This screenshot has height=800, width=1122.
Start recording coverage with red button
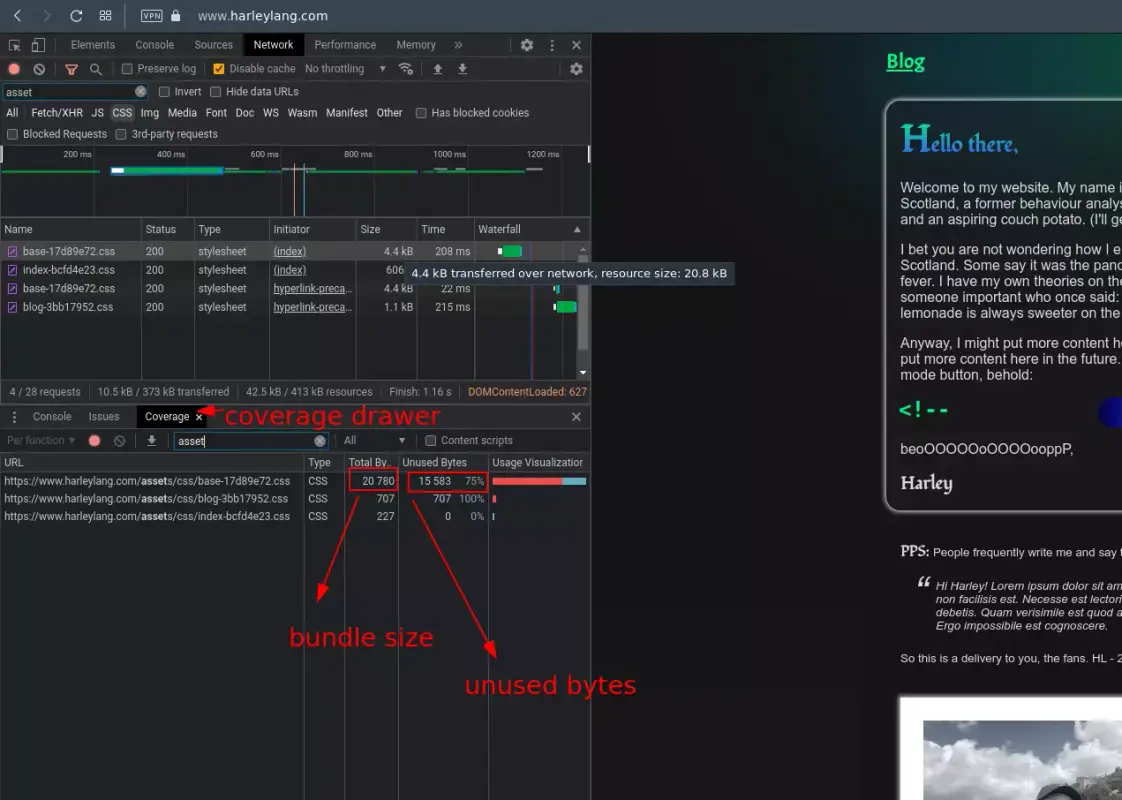[x=94, y=441]
